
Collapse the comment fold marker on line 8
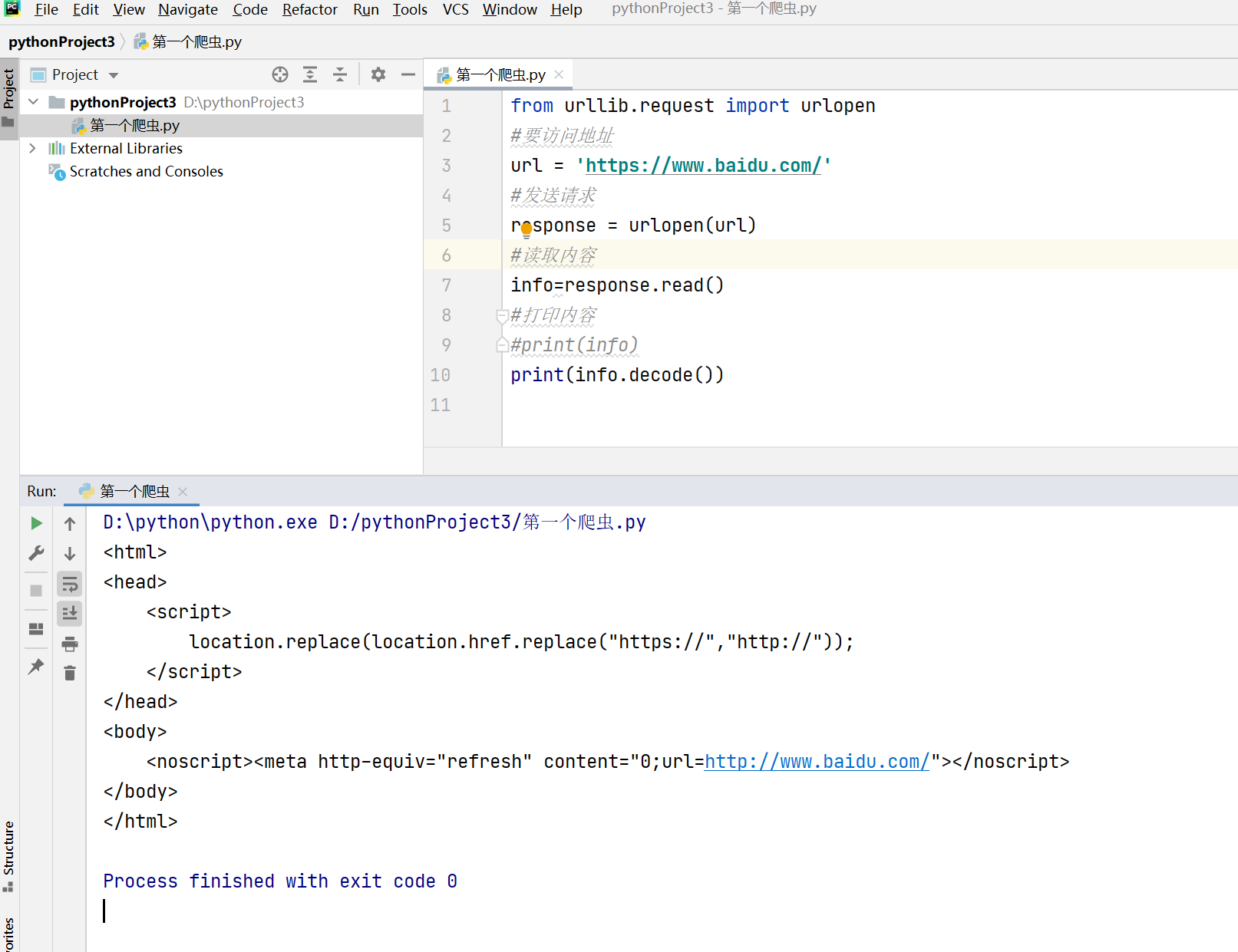coord(502,315)
